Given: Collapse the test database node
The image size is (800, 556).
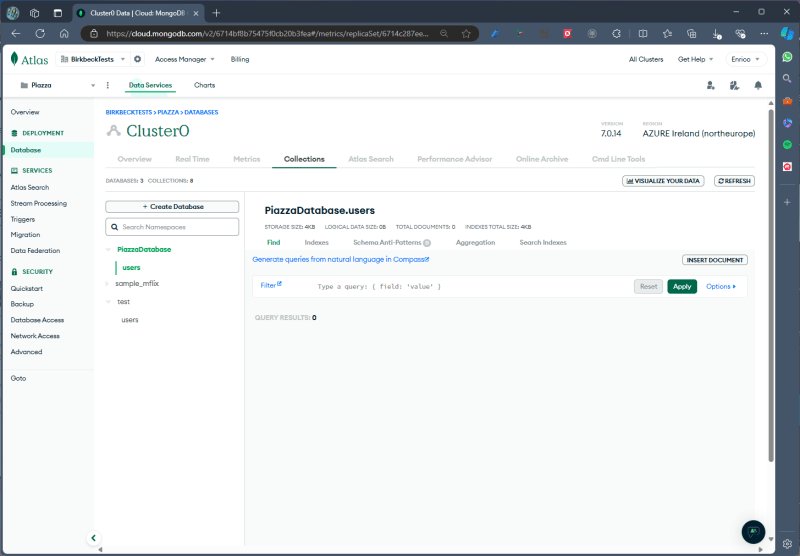Looking at the screenshot, I should (x=108, y=302).
